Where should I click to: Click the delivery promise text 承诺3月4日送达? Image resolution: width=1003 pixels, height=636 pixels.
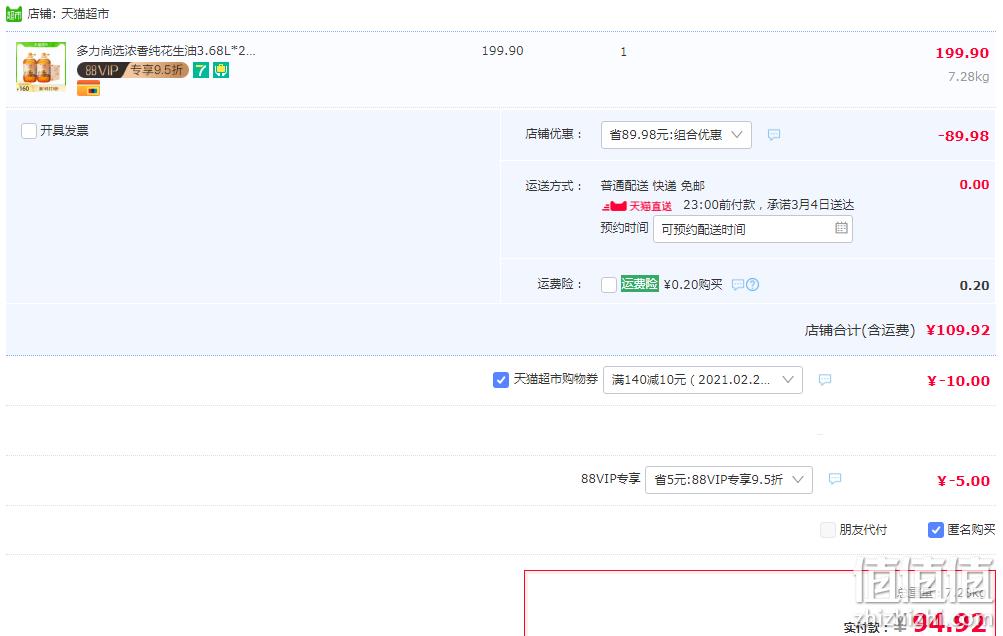pyautogui.click(x=810, y=205)
